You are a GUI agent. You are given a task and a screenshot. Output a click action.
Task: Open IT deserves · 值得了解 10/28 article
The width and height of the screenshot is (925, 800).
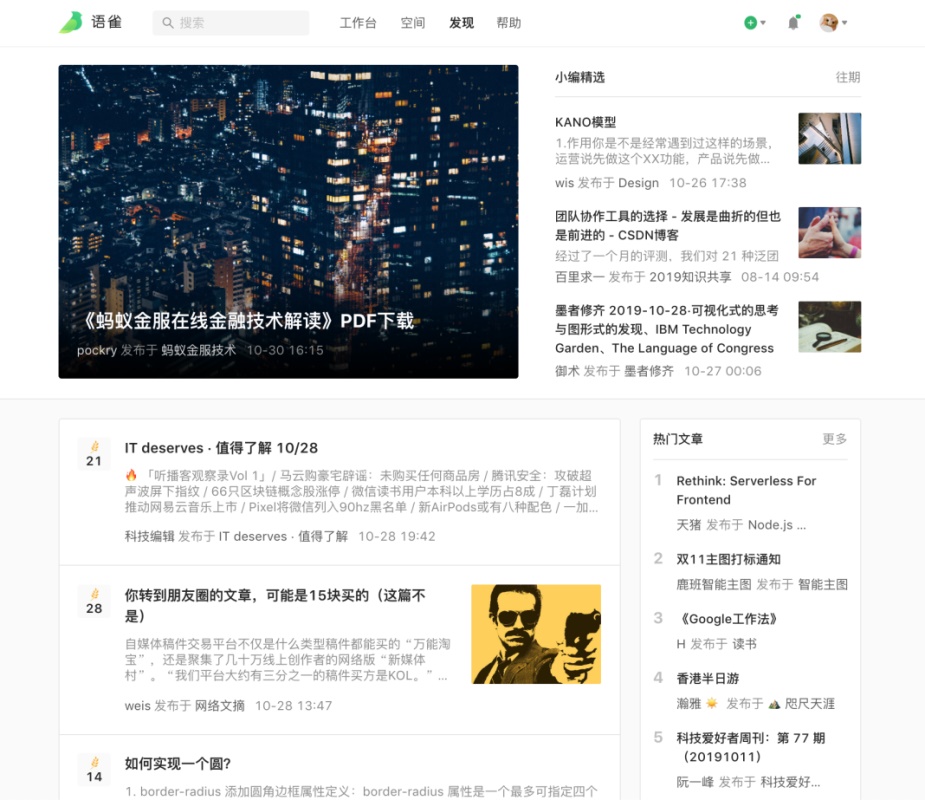tap(221, 448)
